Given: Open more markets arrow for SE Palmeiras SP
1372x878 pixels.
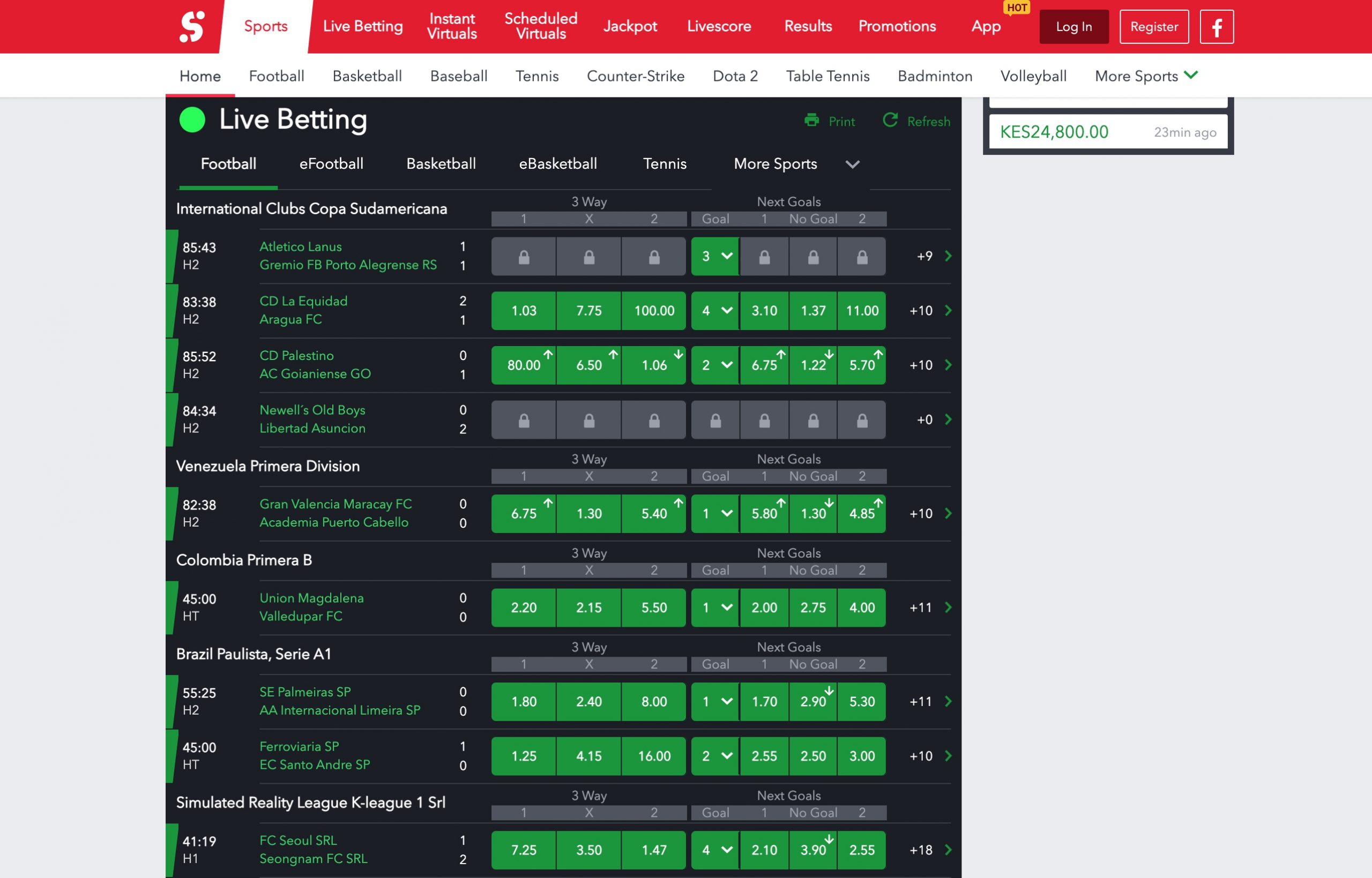Looking at the screenshot, I should click(x=948, y=702).
